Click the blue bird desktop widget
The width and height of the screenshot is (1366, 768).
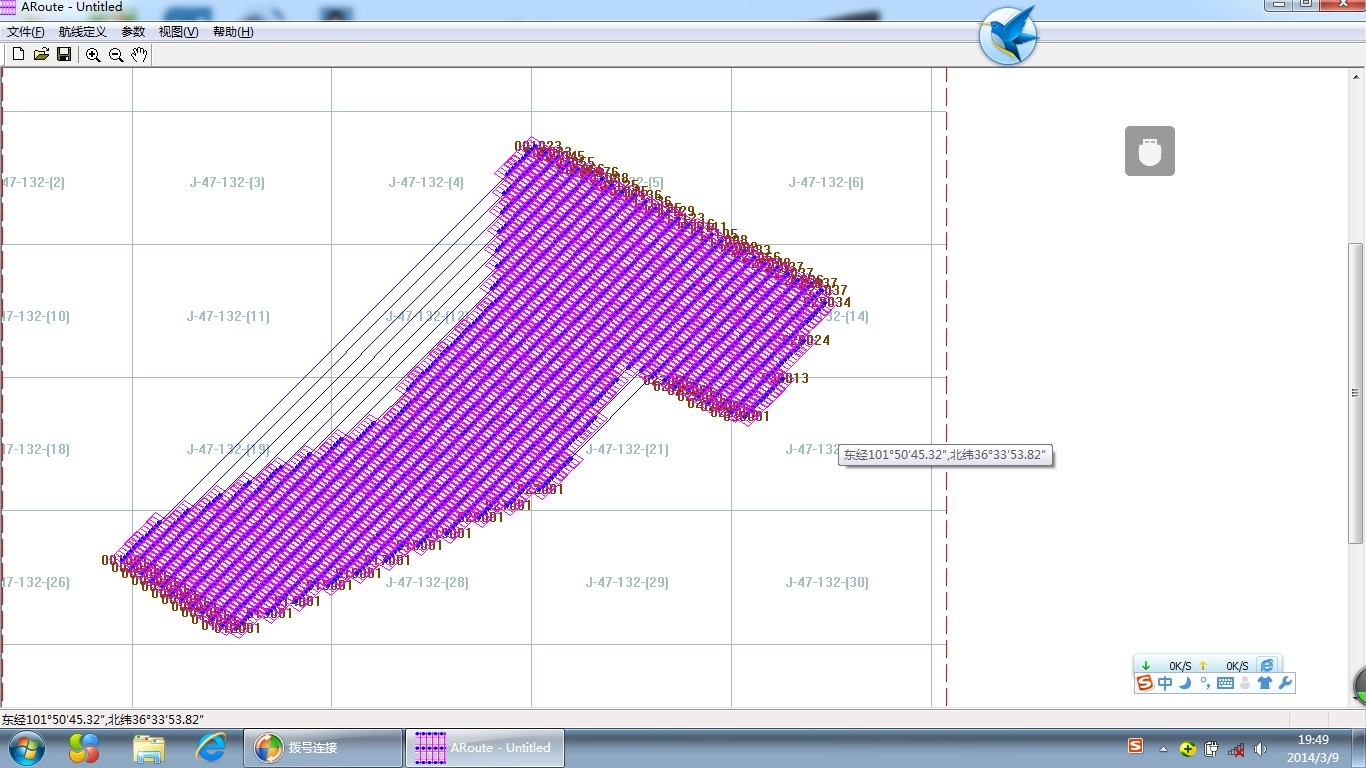tap(1008, 36)
